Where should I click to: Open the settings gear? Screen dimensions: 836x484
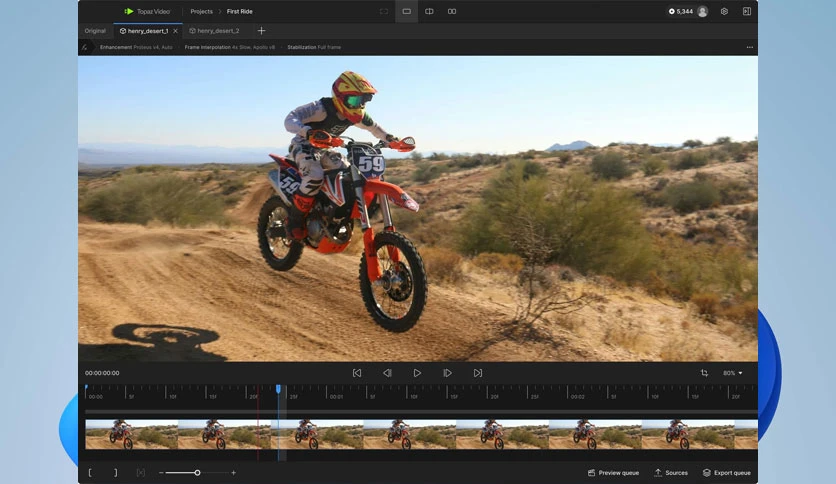(x=724, y=11)
